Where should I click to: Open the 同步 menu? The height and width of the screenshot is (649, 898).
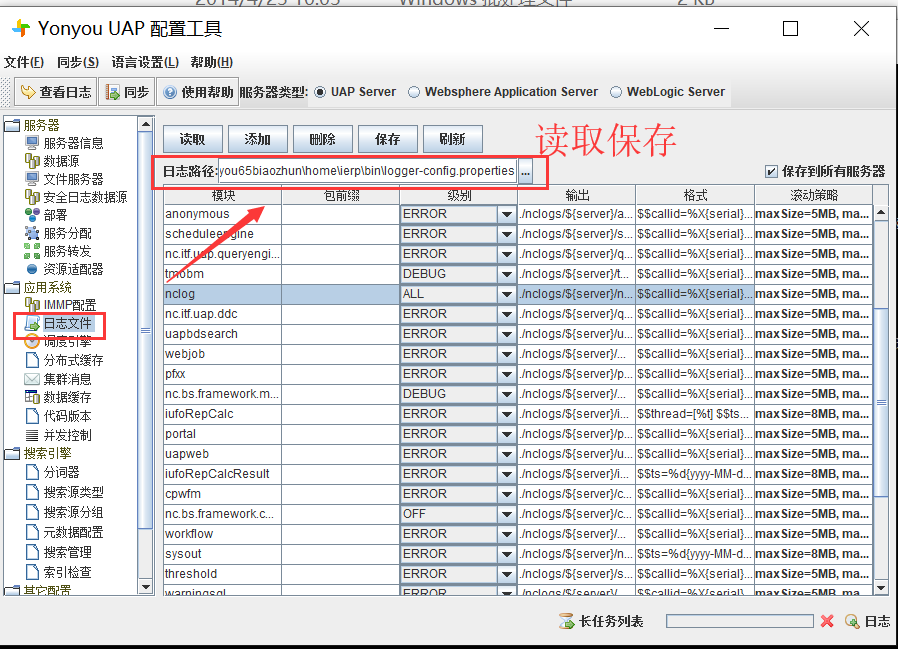click(x=78, y=62)
